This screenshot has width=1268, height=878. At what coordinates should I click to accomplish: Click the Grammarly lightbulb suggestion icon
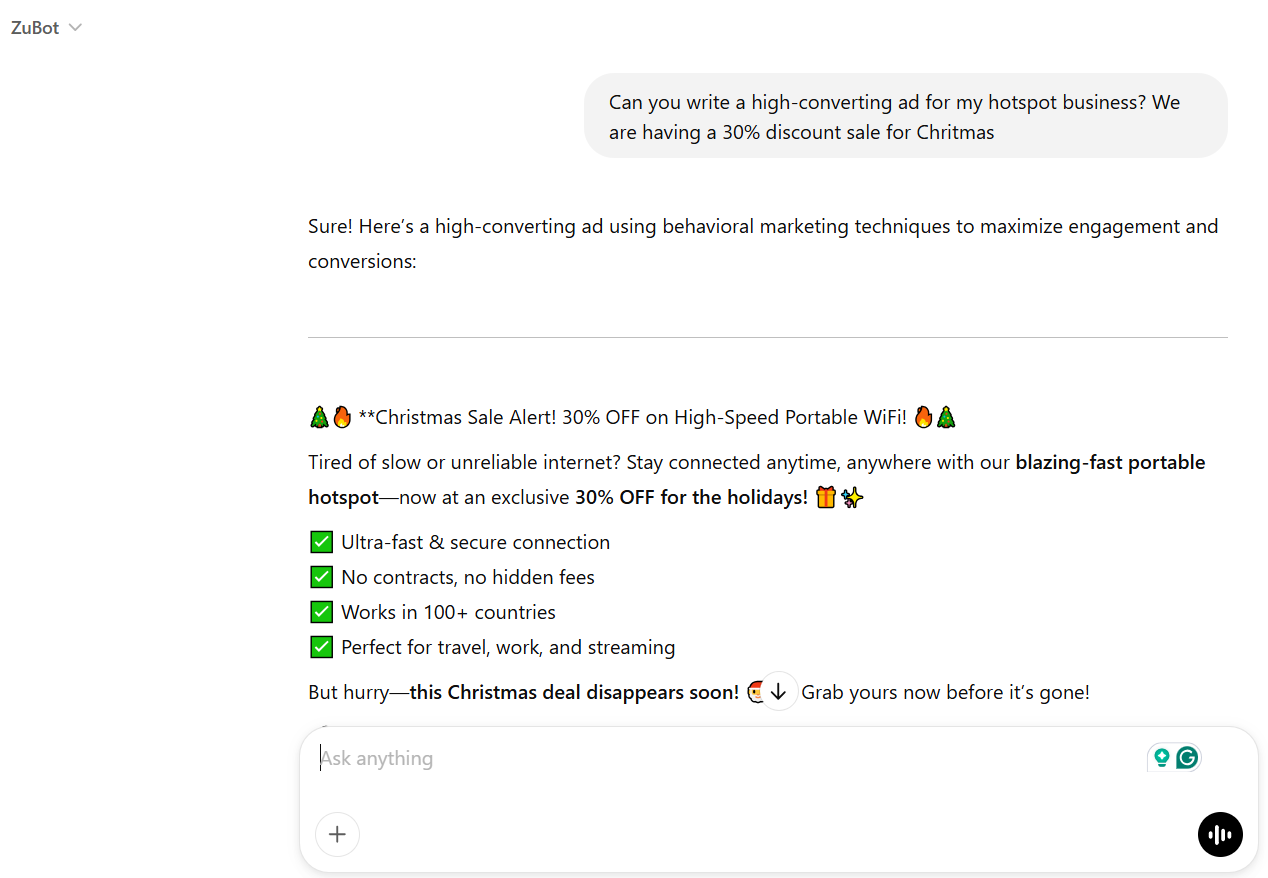[x=1161, y=758]
